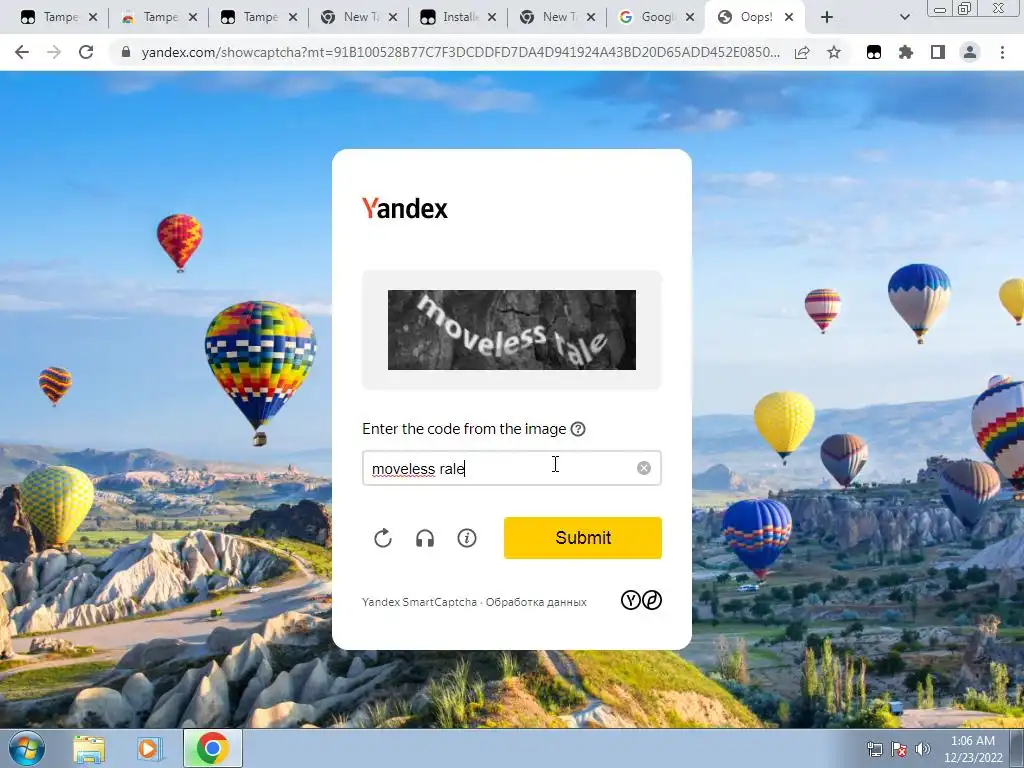Open Chrome extensions puzzle icon

906,52
